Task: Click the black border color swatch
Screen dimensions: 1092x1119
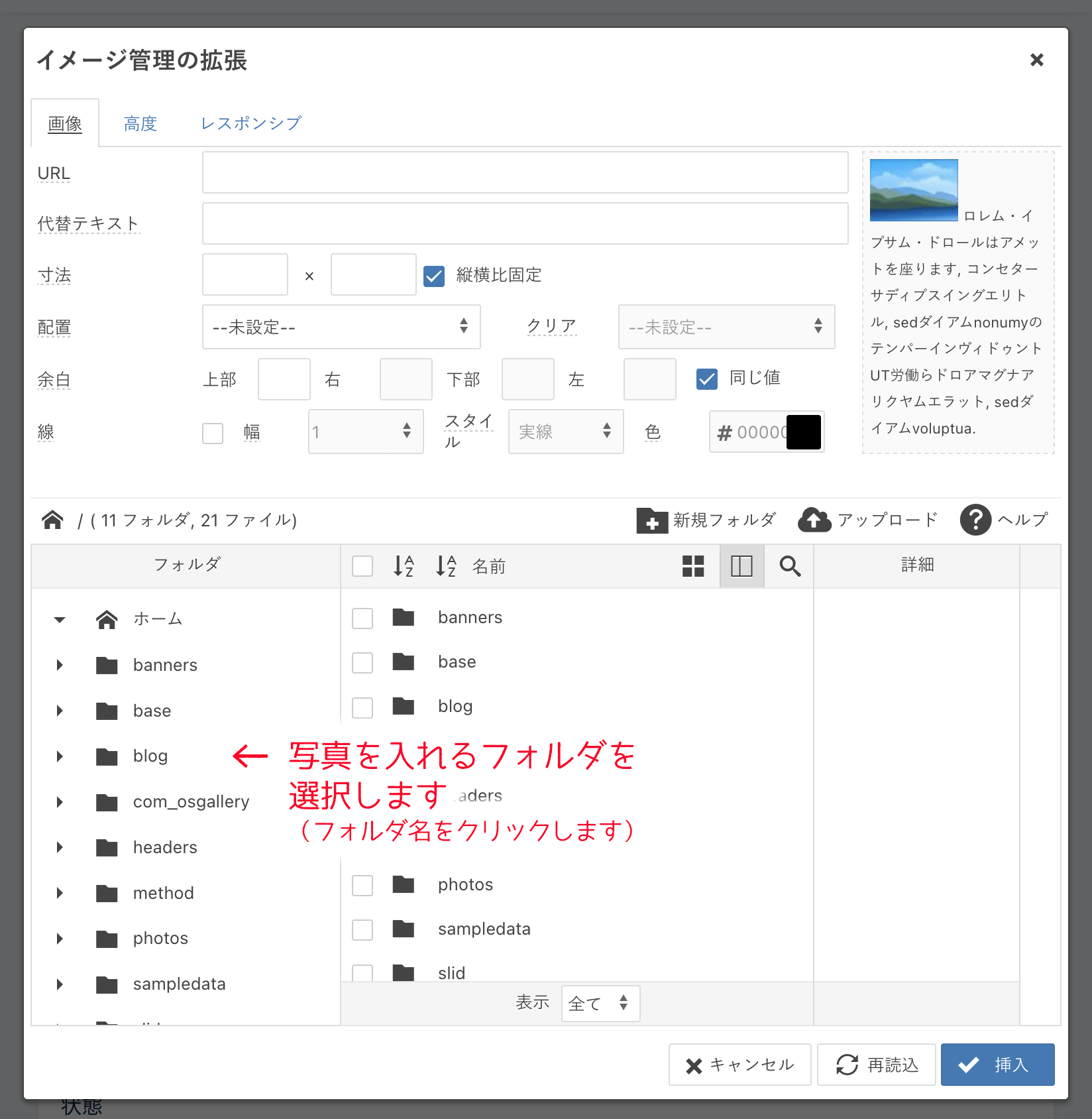Action: point(804,432)
